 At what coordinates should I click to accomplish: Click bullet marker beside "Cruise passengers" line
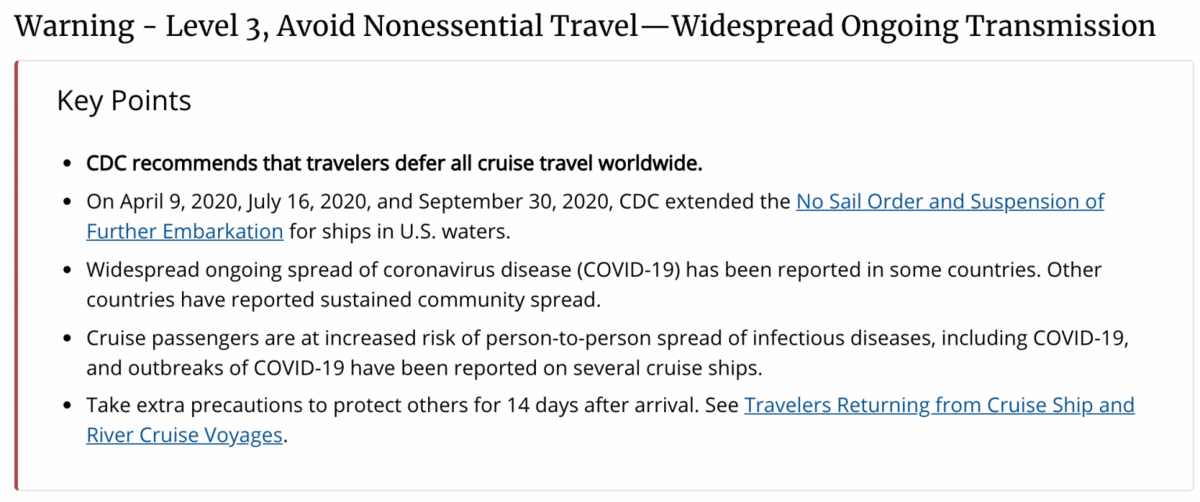click(x=67, y=338)
